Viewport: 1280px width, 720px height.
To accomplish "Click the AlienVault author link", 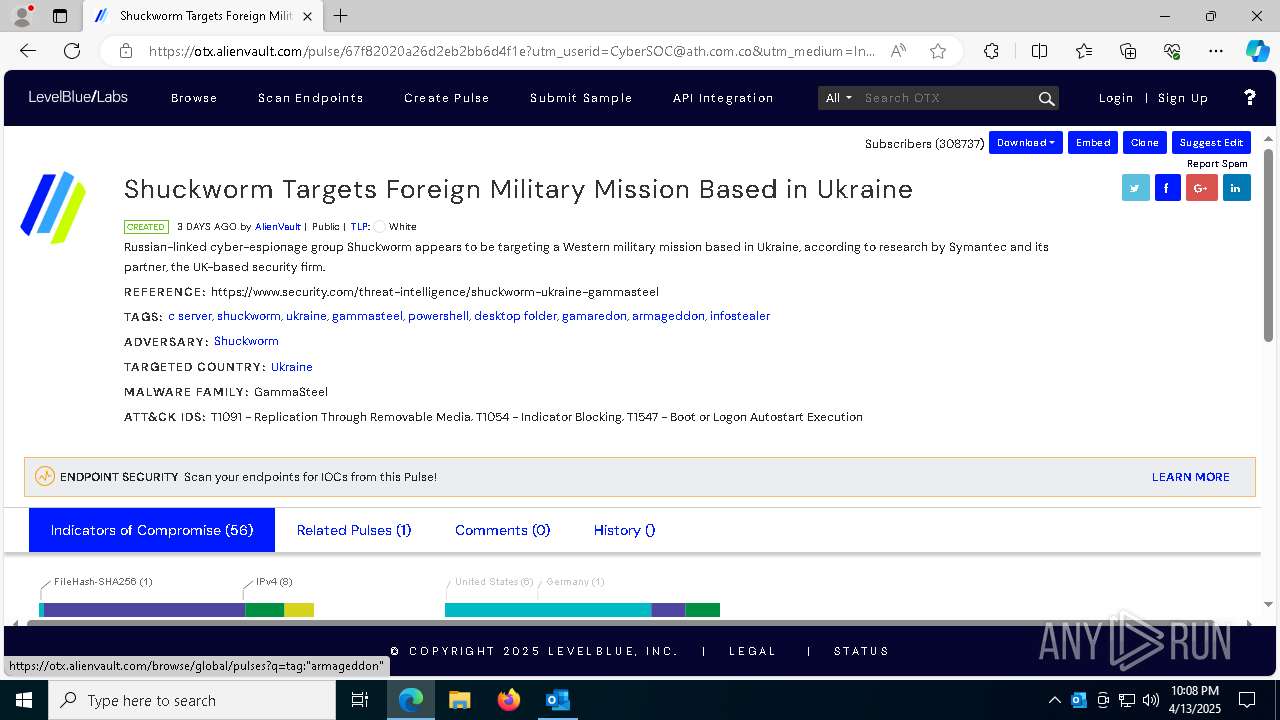I will pos(277,227).
